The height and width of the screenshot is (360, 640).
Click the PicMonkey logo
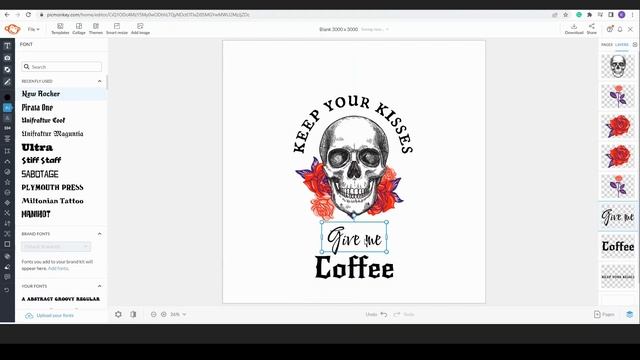tap(12, 29)
